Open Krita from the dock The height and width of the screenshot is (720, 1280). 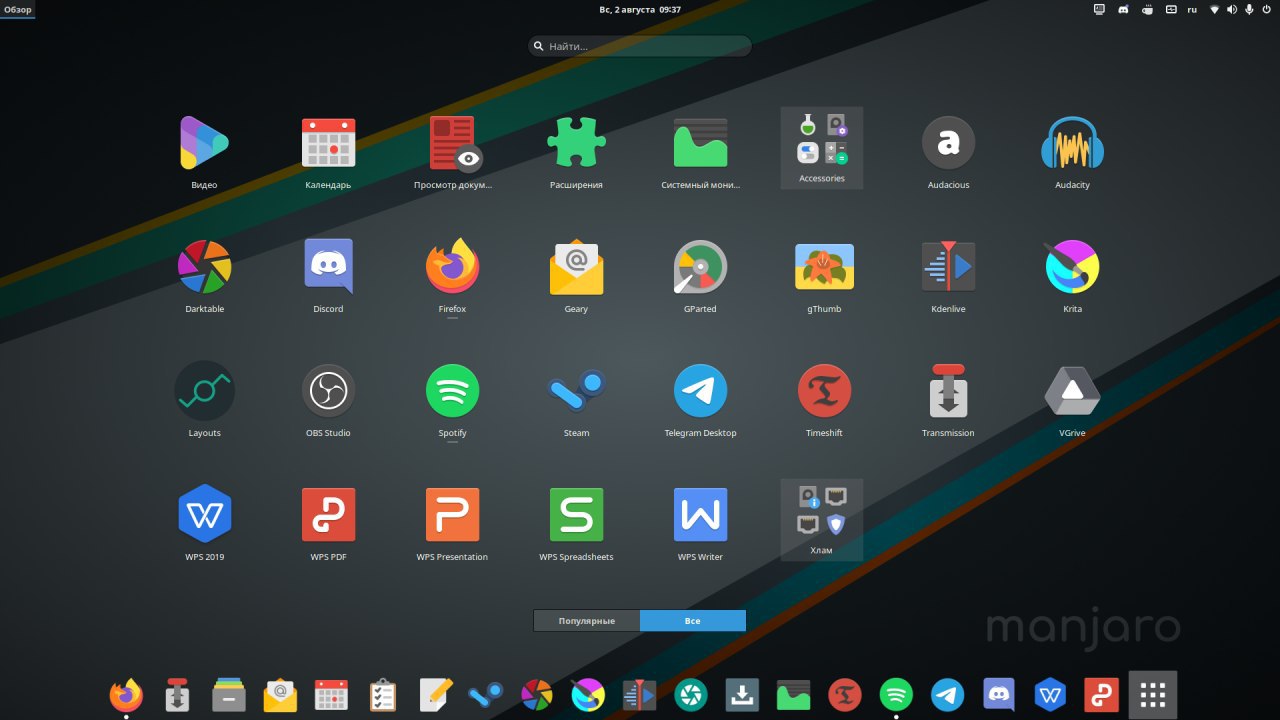point(588,694)
